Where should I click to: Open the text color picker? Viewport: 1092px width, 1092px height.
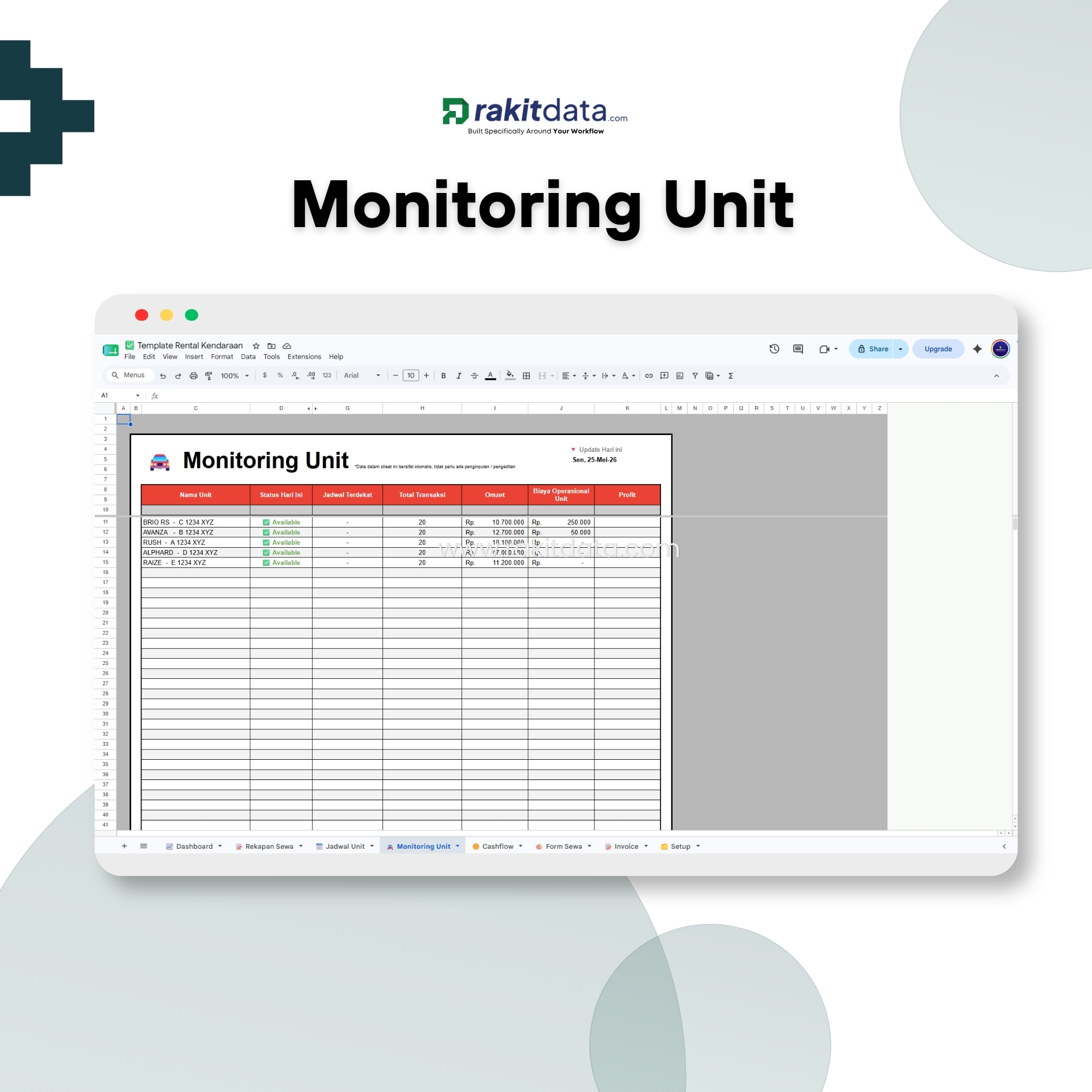pyautogui.click(x=490, y=376)
